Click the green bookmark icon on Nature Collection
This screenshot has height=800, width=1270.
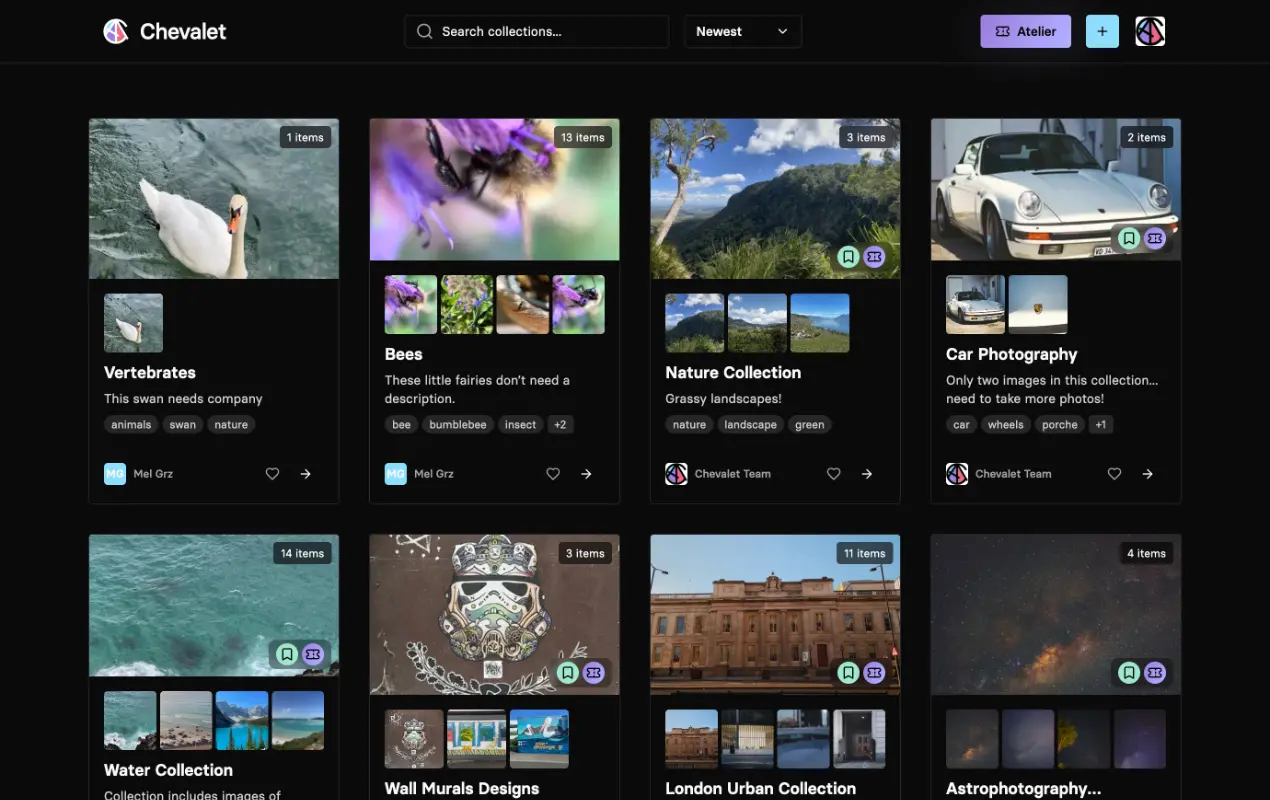[848, 257]
